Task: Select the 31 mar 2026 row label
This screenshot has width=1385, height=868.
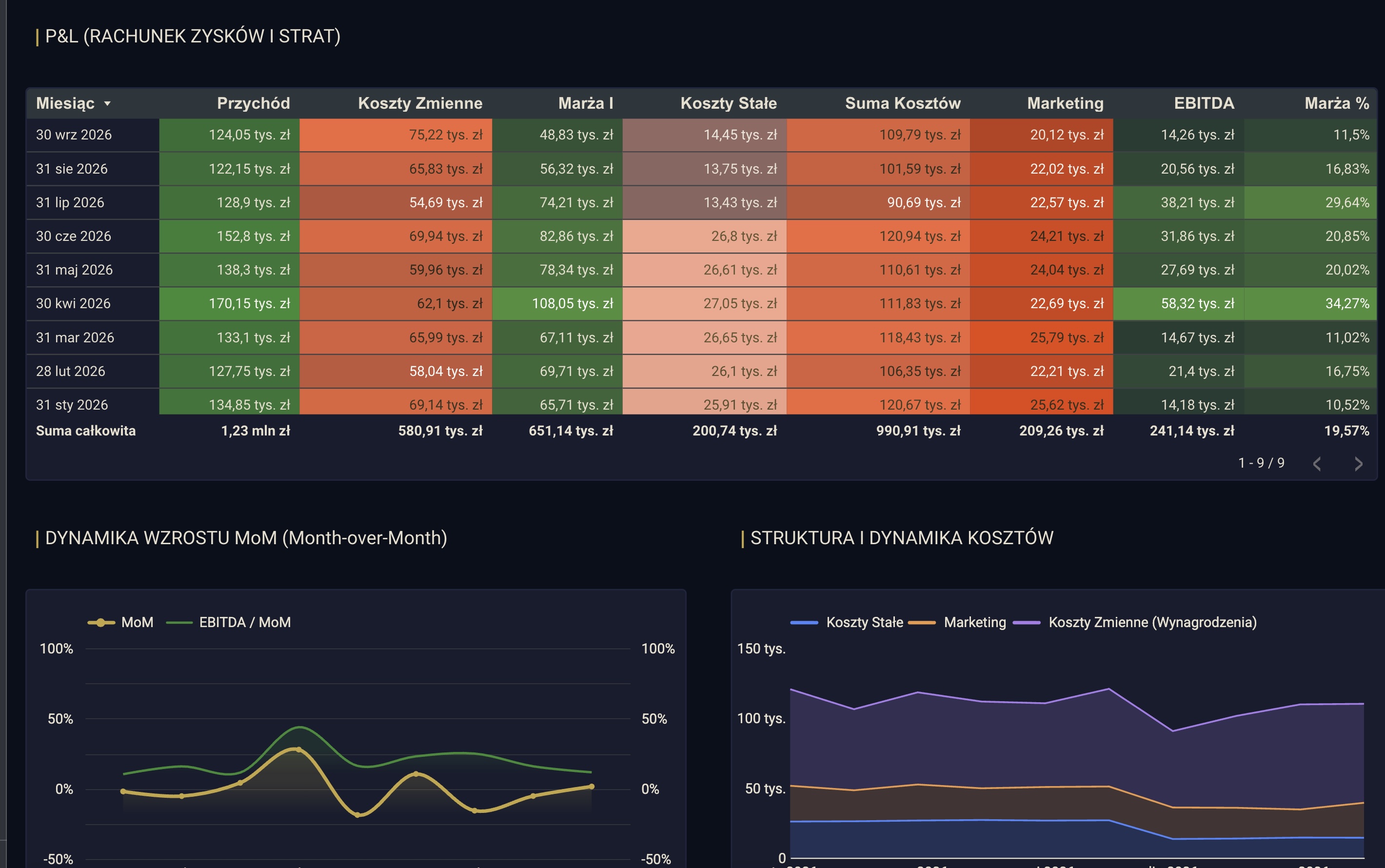Action: click(x=75, y=337)
